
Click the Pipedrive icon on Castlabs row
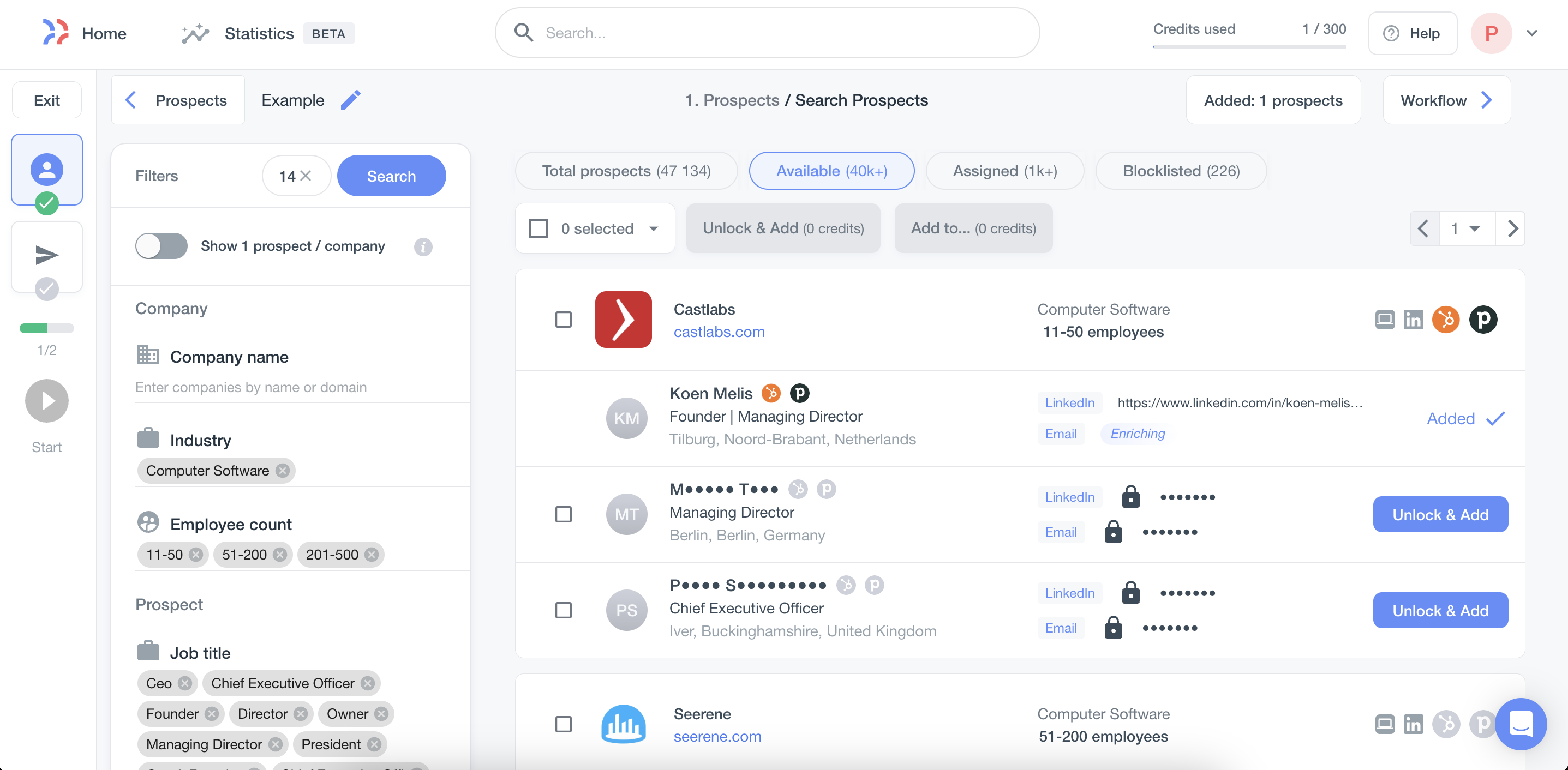(1484, 320)
